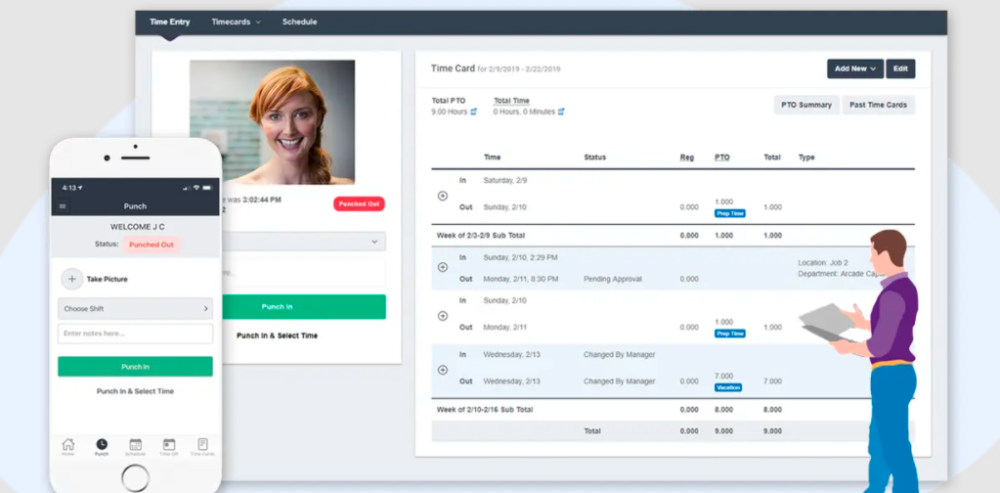Switch to the Schedule tab

point(299,21)
